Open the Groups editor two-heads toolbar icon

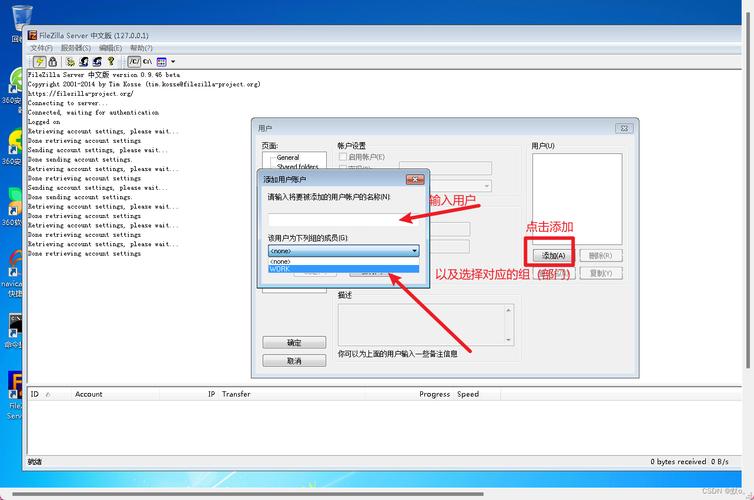pos(97,62)
